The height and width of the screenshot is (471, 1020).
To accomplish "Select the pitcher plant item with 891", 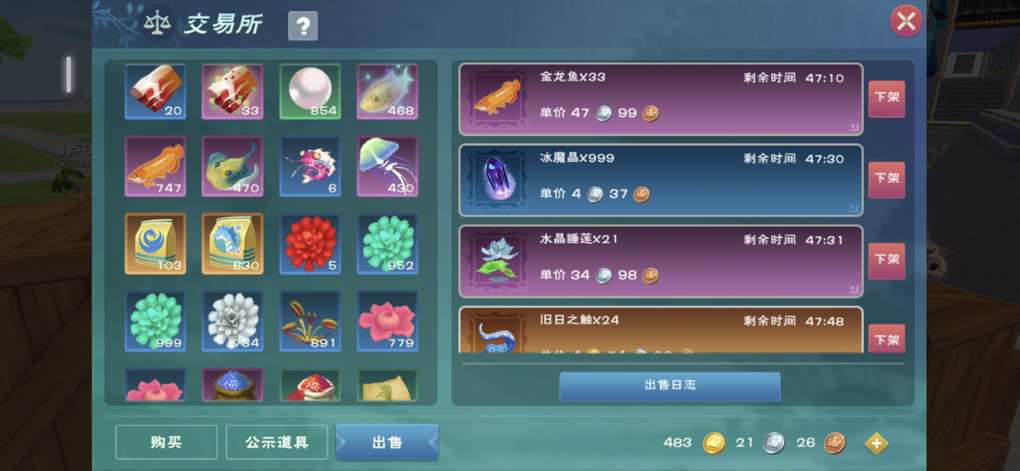I will 310,321.
